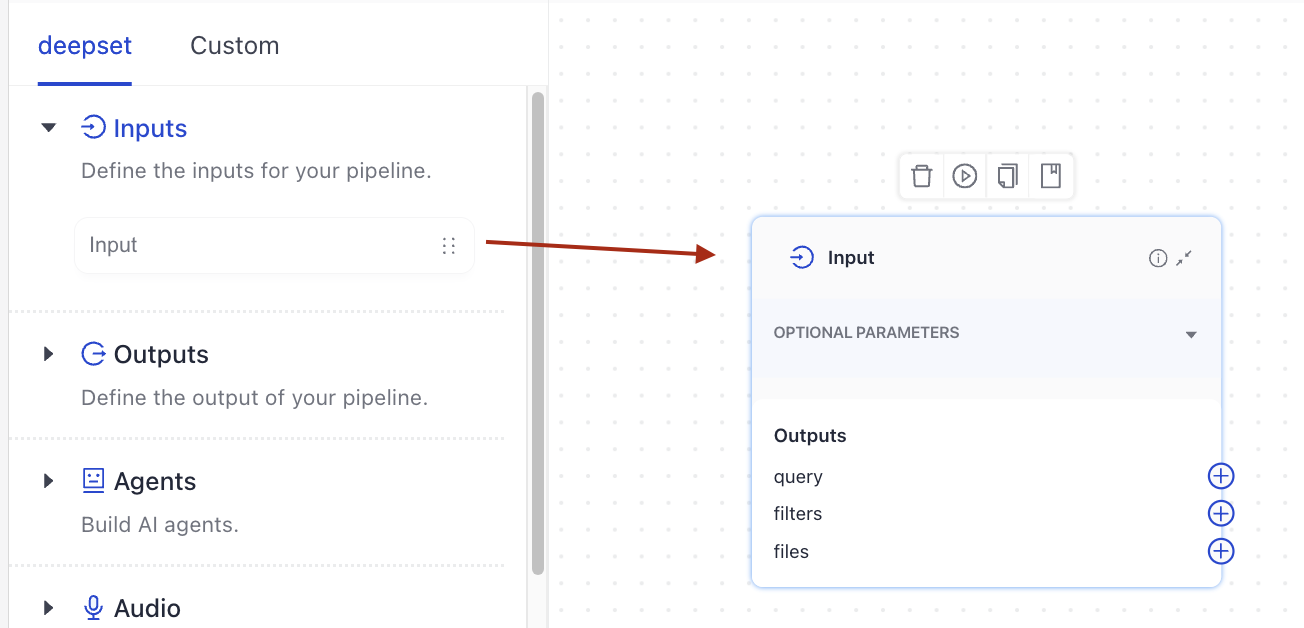Add a connection on the files output
Image resolution: width=1304 pixels, height=628 pixels.
pos(1220,551)
